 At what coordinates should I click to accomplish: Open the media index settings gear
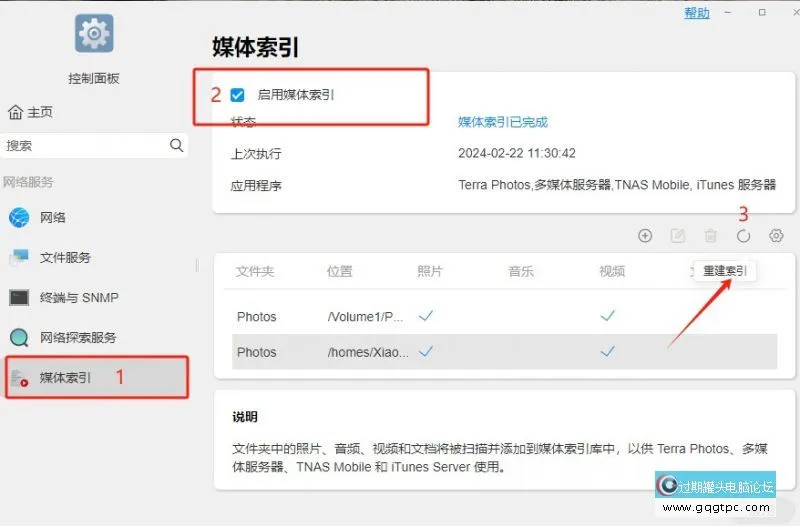(x=776, y=236)
